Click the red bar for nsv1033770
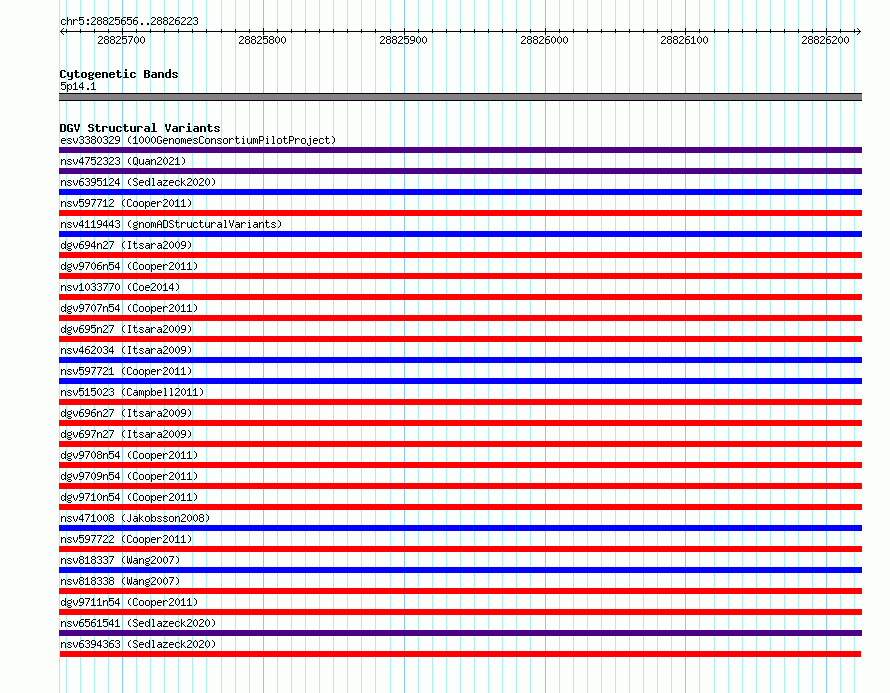 coord(460,297)
